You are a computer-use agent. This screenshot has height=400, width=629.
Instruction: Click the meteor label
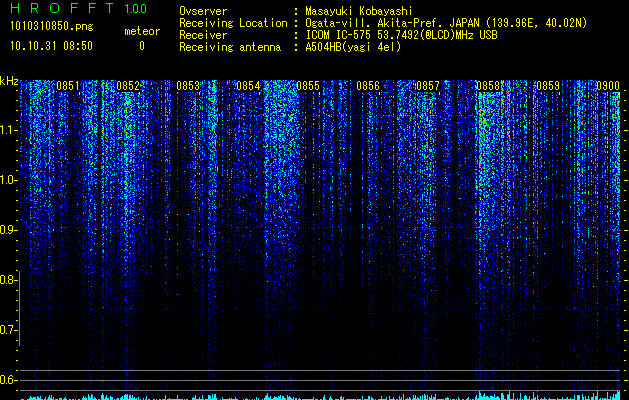tap(142, 31)
